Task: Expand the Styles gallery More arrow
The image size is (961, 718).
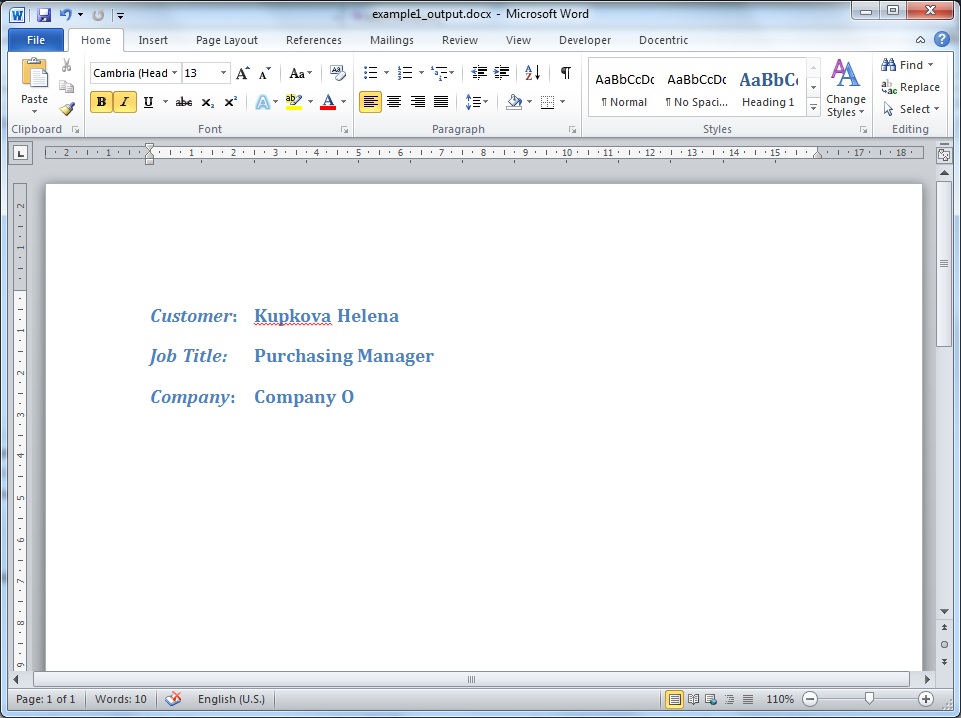Action: pyautogui.click(x=813, y=108)
